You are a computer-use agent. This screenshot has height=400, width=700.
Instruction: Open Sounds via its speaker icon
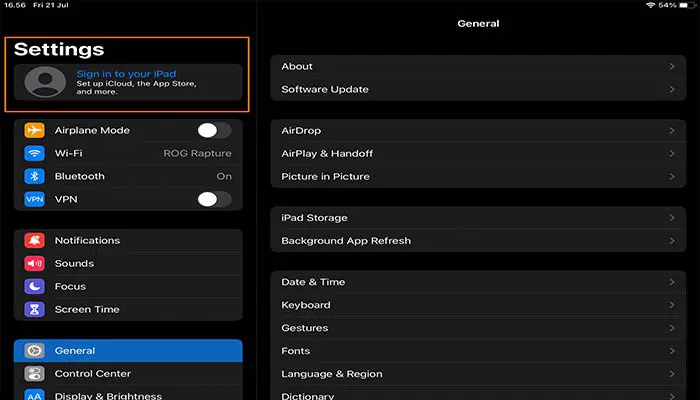tap(36, 264)
